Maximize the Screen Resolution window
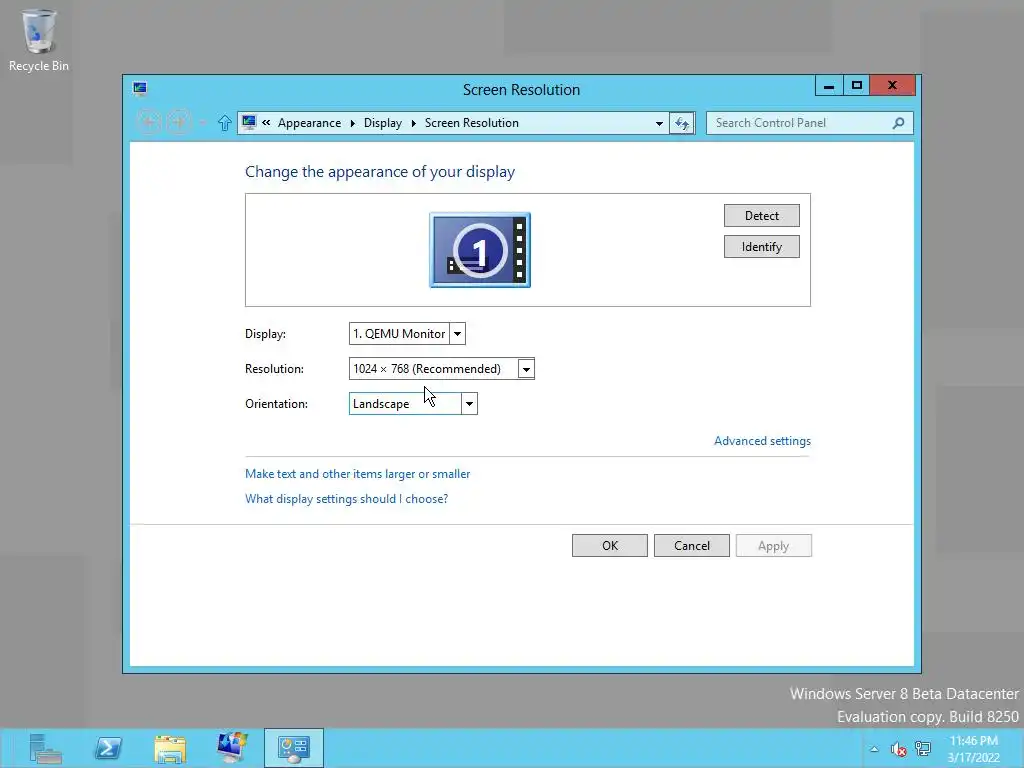The width and height of the screenshot is (1024, 768). pos(857,86)
